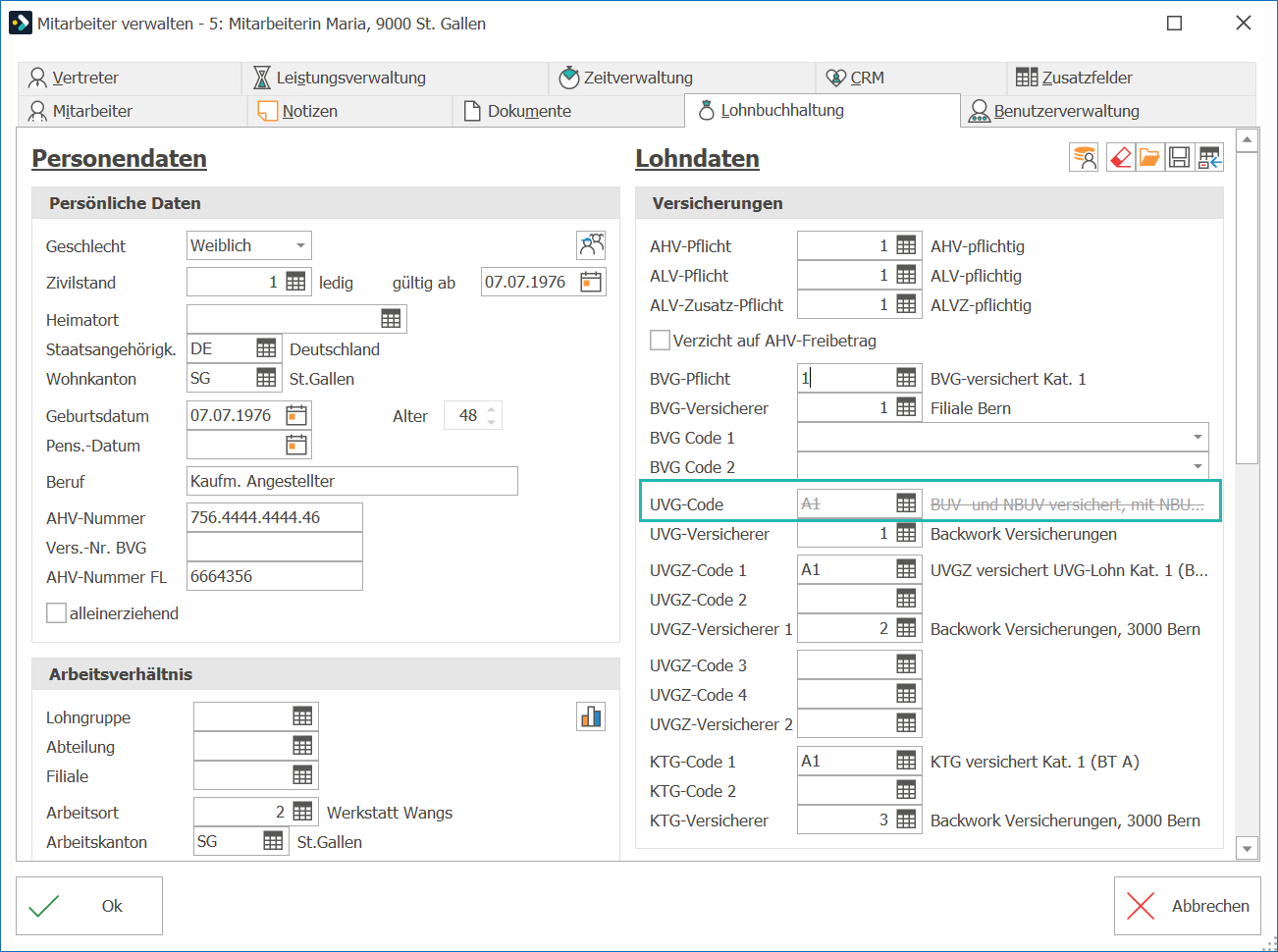Screen dimensions: 1278x952
Task: Open the KTG-Code 1 lookup table icon
Action: tap(906, 761)
